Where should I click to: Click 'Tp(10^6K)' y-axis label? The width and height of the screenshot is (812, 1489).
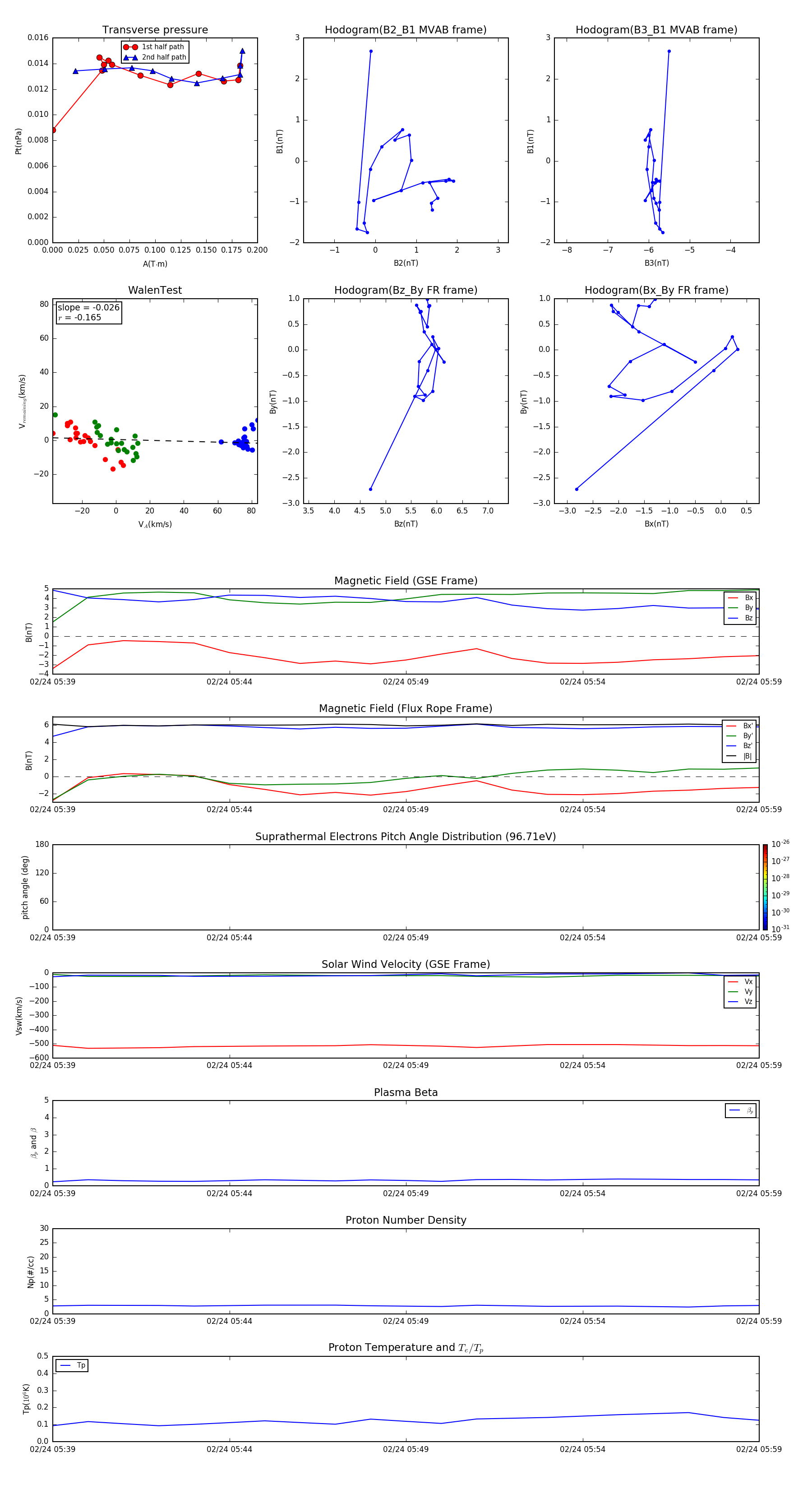[26, 1399]
